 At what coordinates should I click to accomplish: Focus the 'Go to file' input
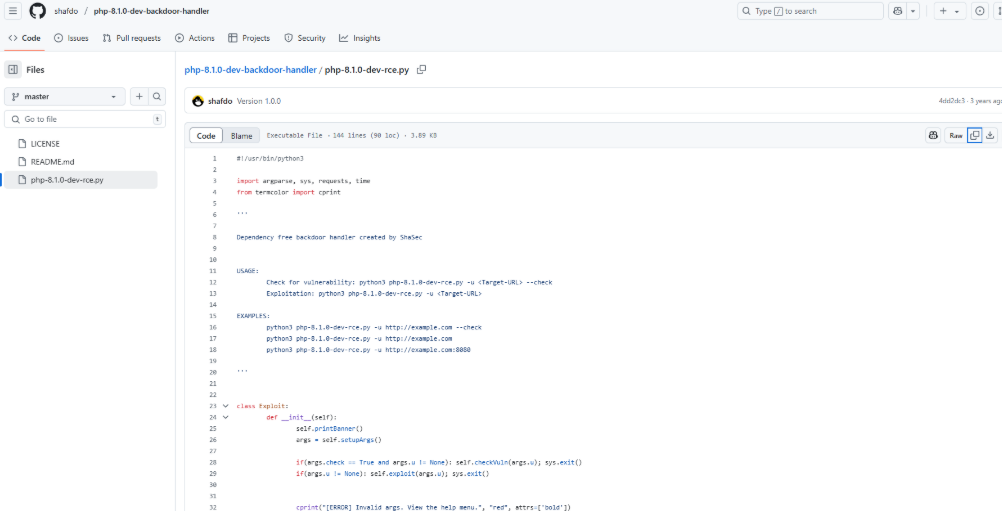85,119
